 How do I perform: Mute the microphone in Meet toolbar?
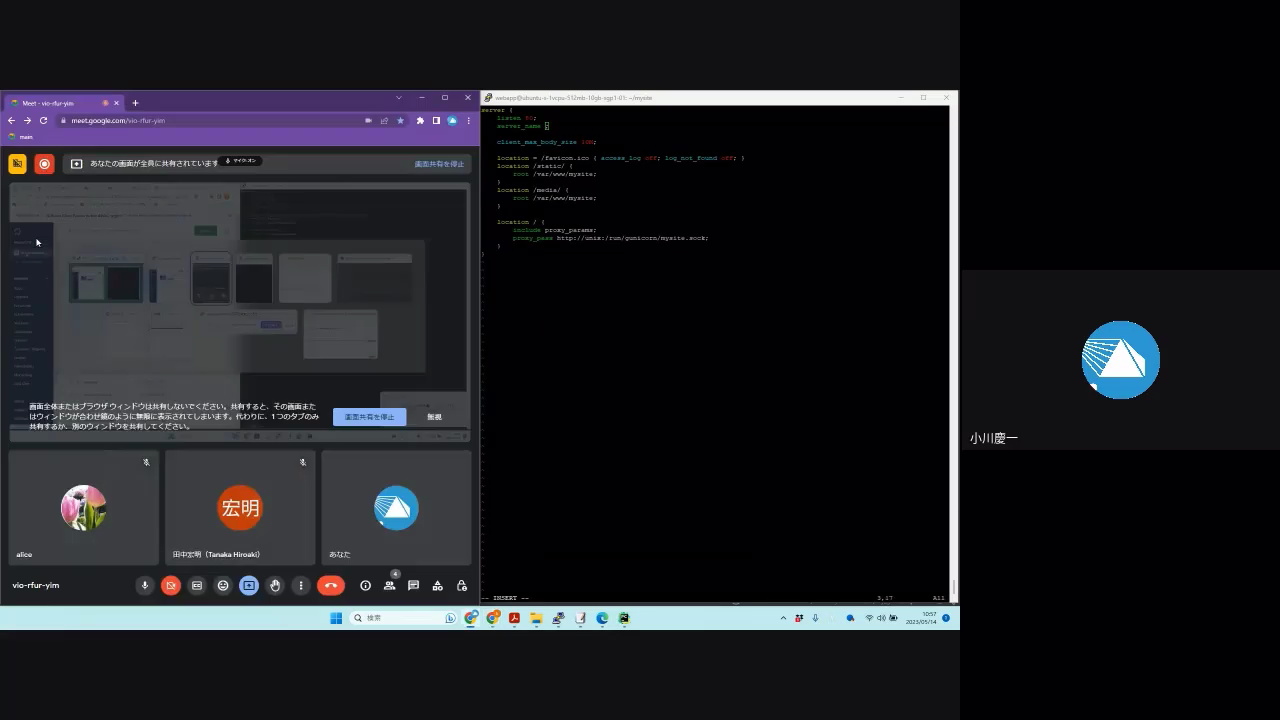[145, 586]
